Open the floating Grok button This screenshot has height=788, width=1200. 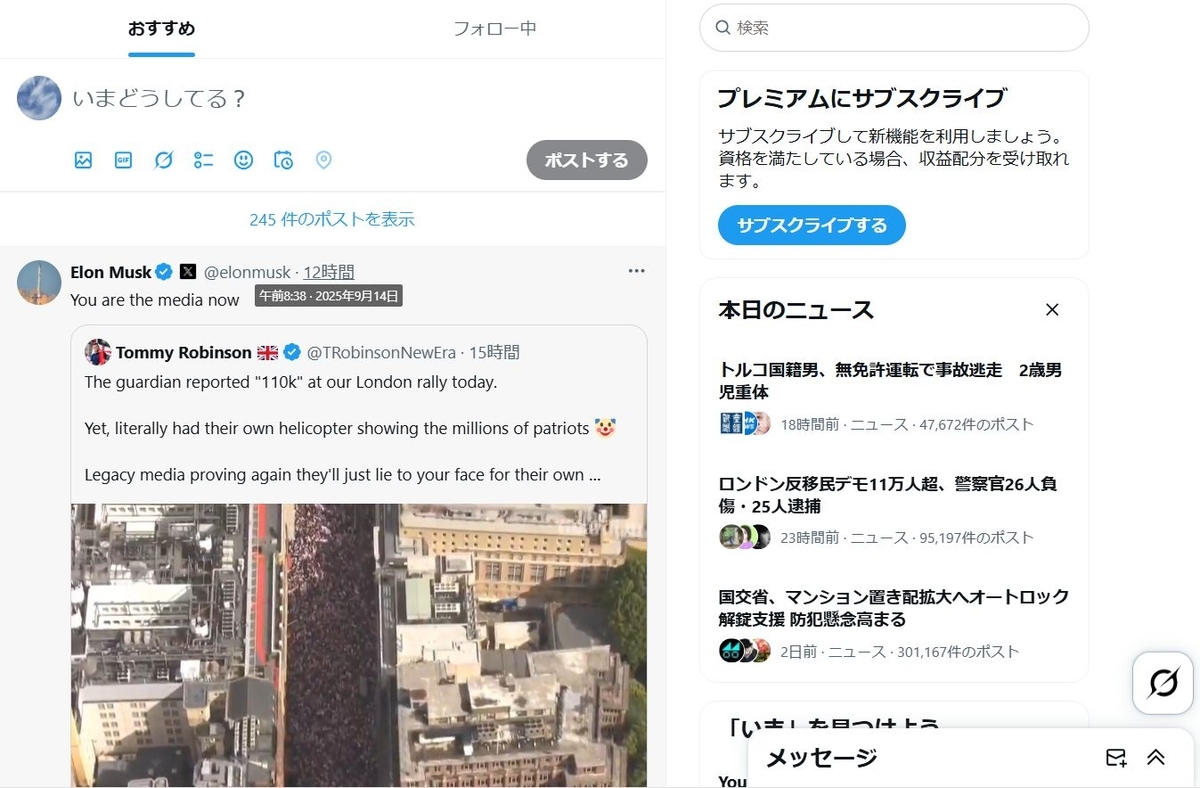tap(1163, 684)
